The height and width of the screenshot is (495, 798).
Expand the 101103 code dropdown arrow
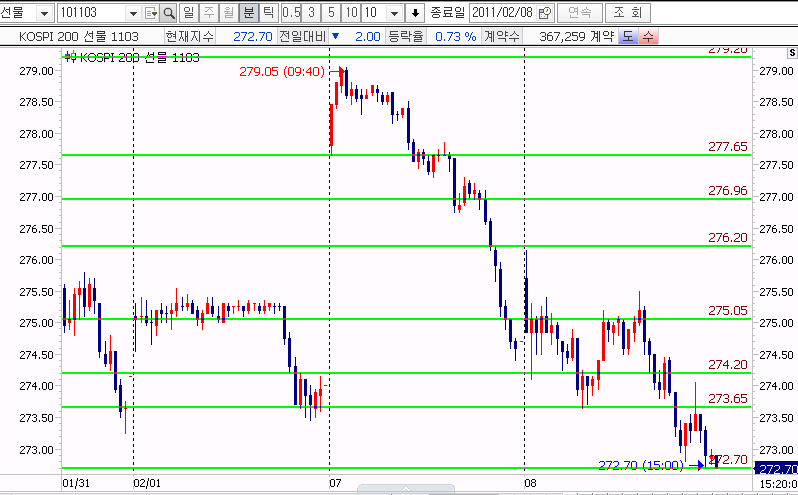pos(133,13)
